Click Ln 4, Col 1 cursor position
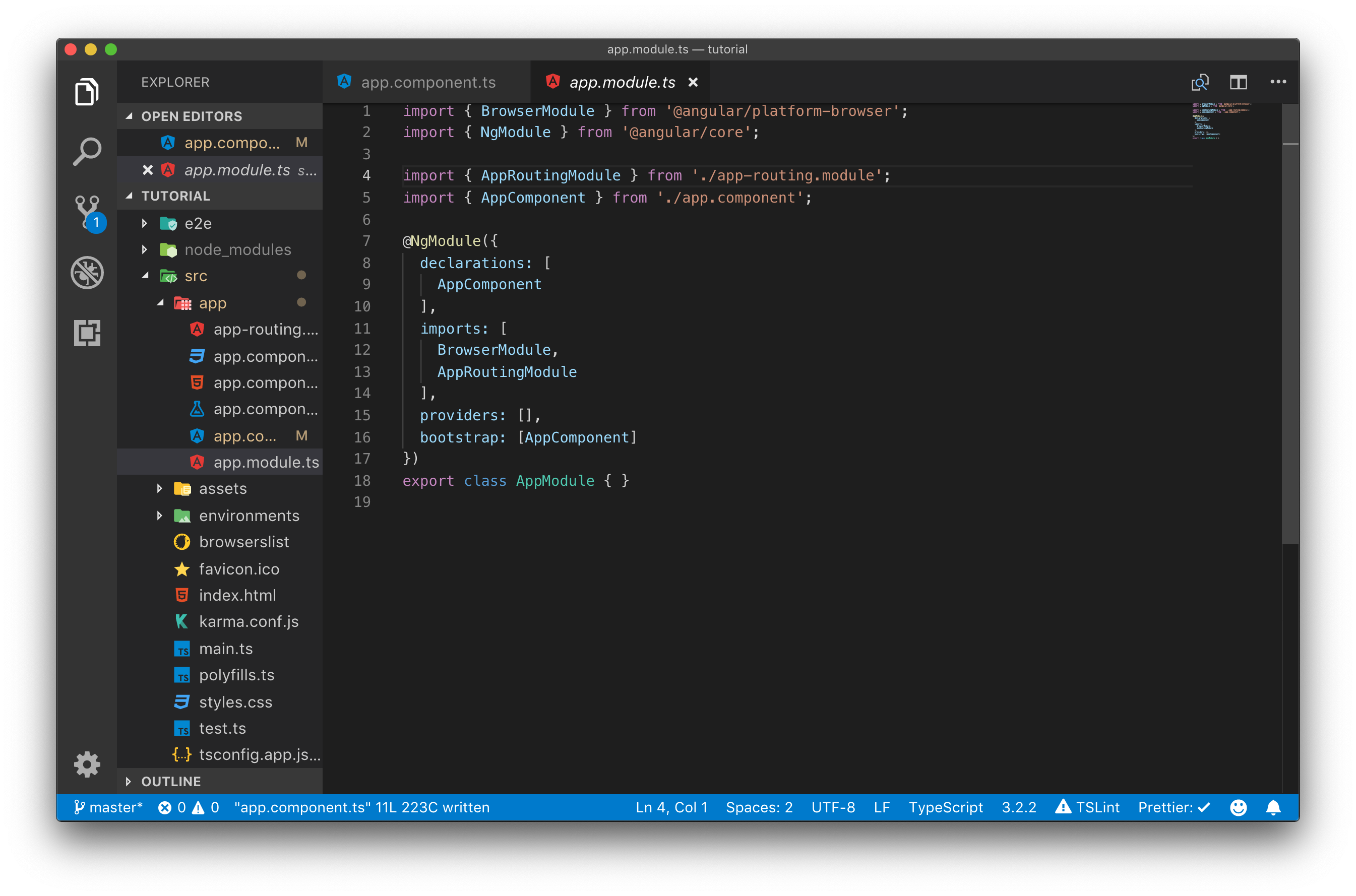 point(671,807)
